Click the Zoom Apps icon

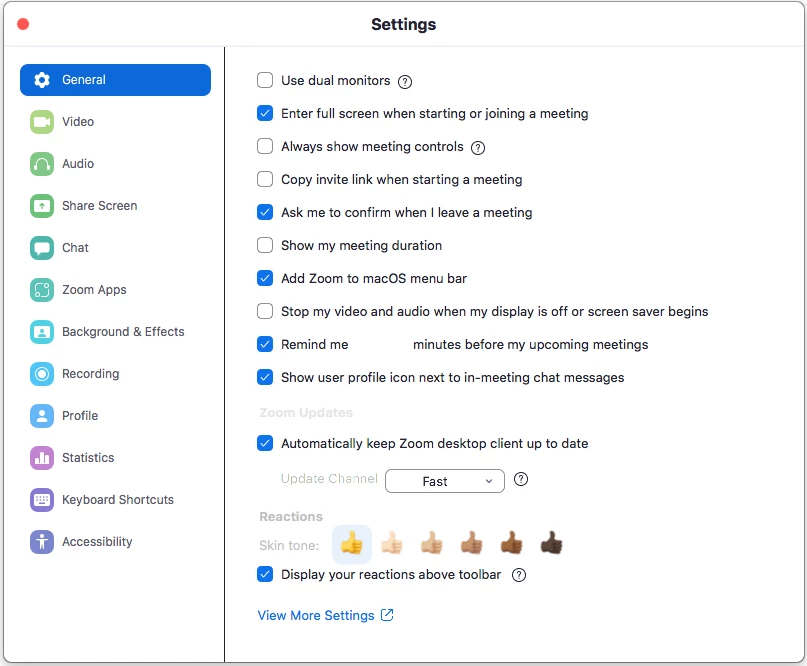(x=42, y=290)
